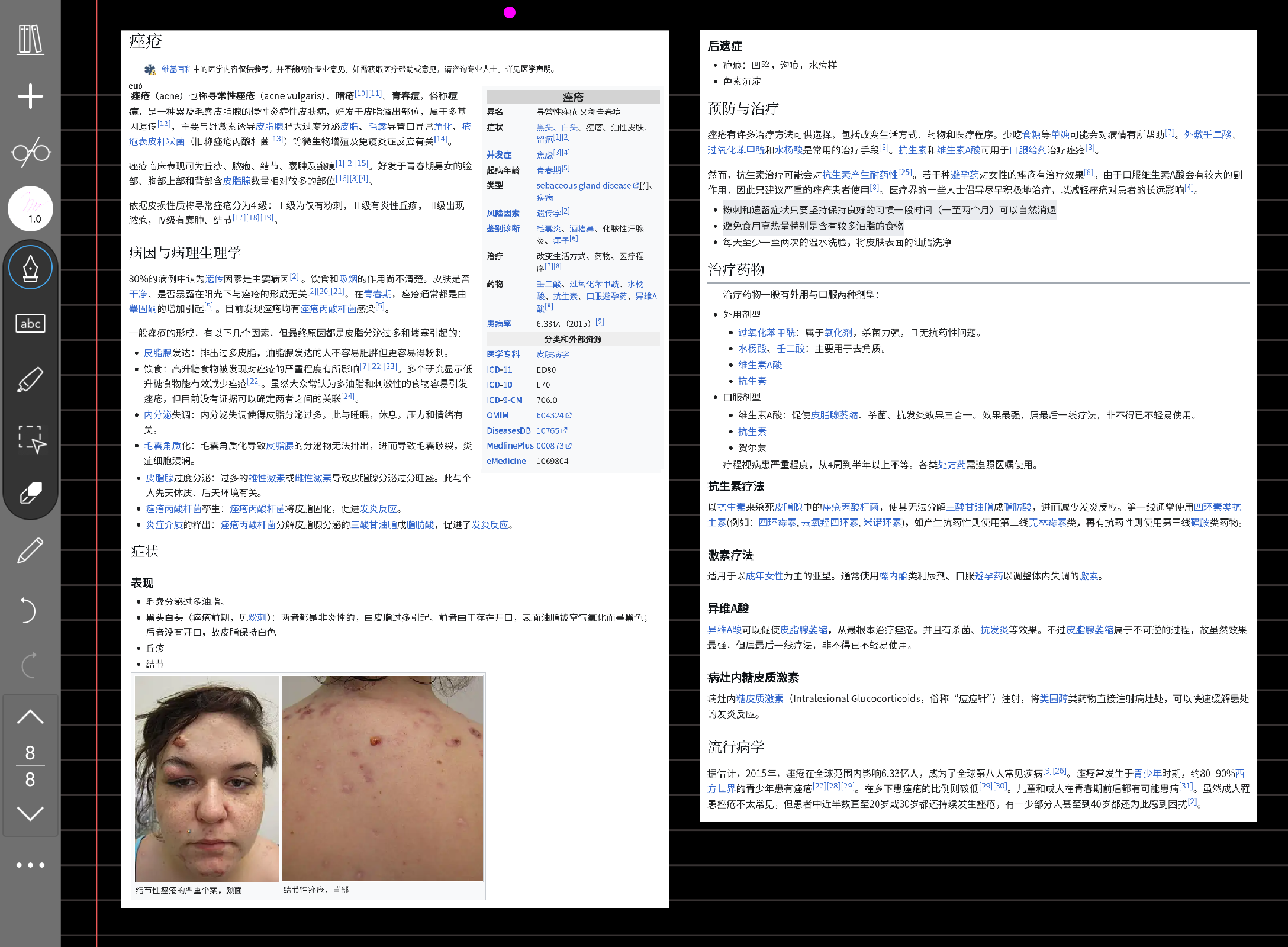
Task: Click the redo arrow
Action: point(28,665)
